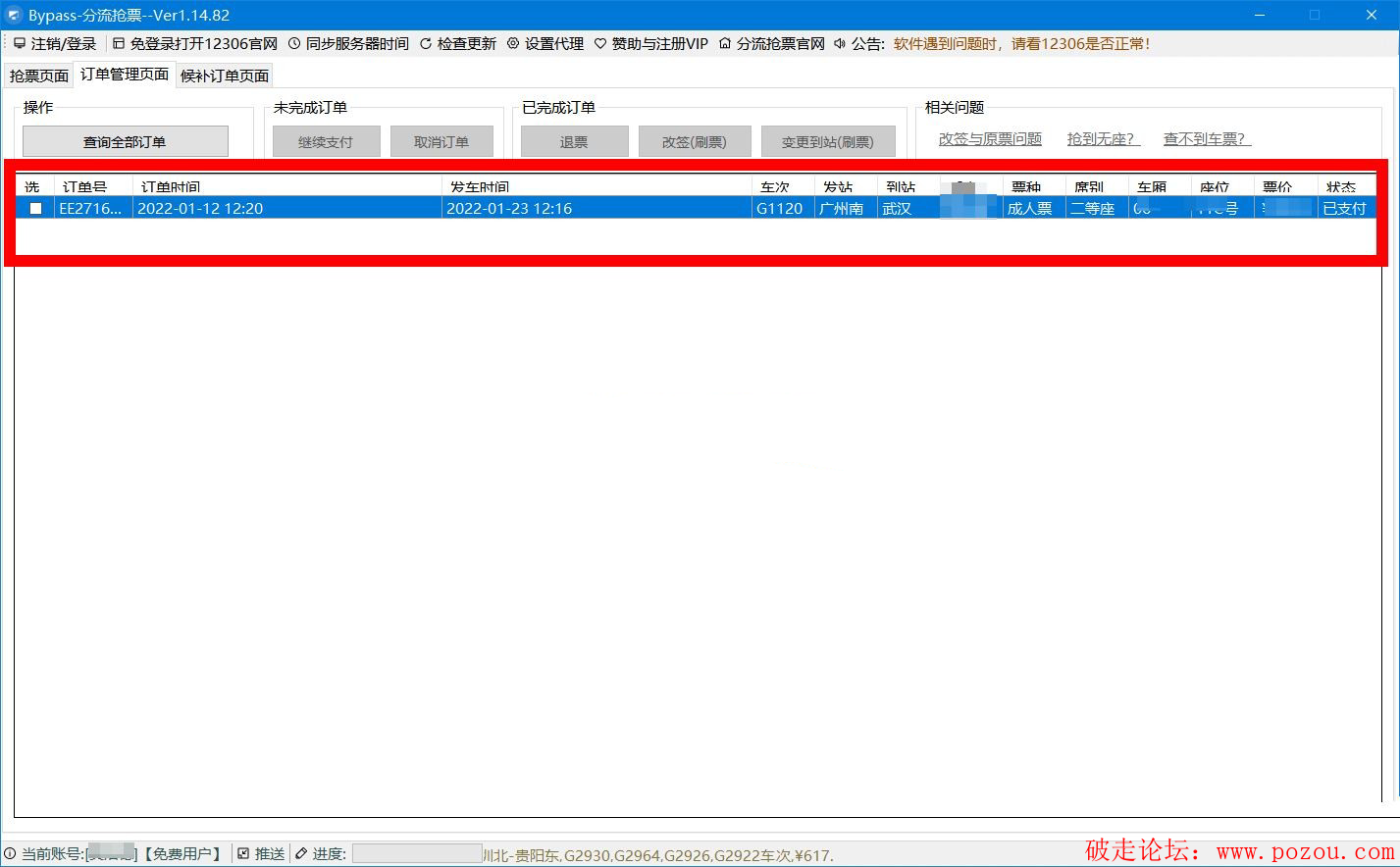
Task: Click 同步服务器时间 clock icon
Action: pyautogui.click(x=294, y=44)
